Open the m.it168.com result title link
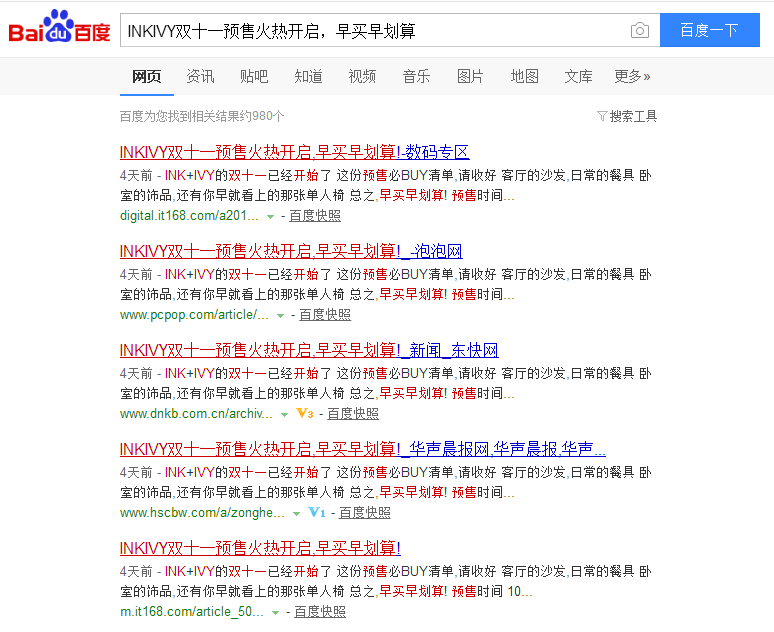The height and width of the screenshot is (632, 774). (260, 548)
